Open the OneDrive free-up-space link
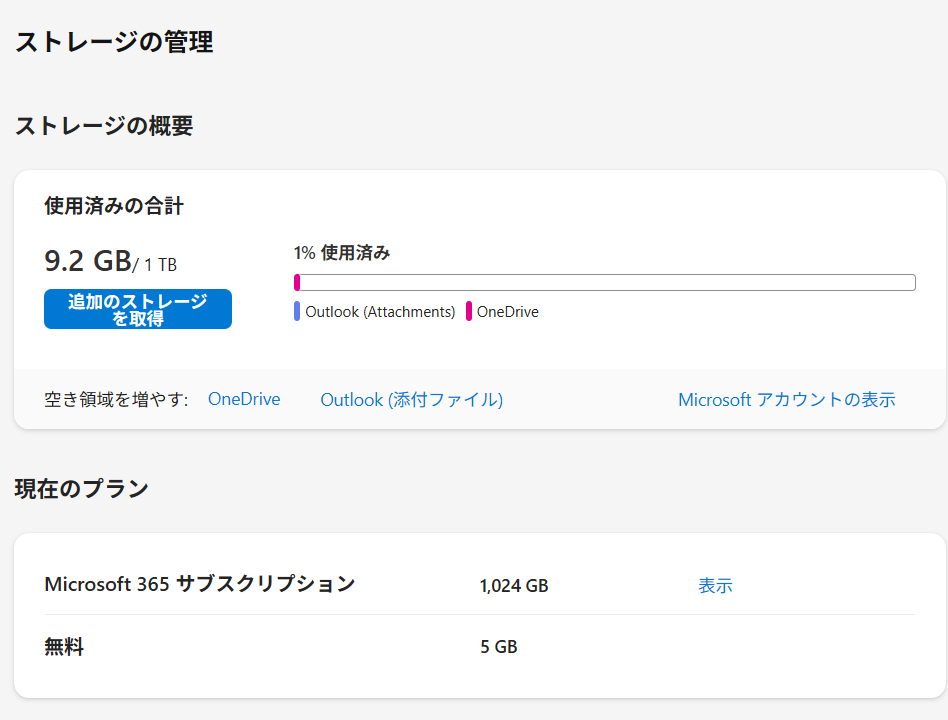Screen dimensions: 948x720 pyautogui.click(x=244, y=399)
